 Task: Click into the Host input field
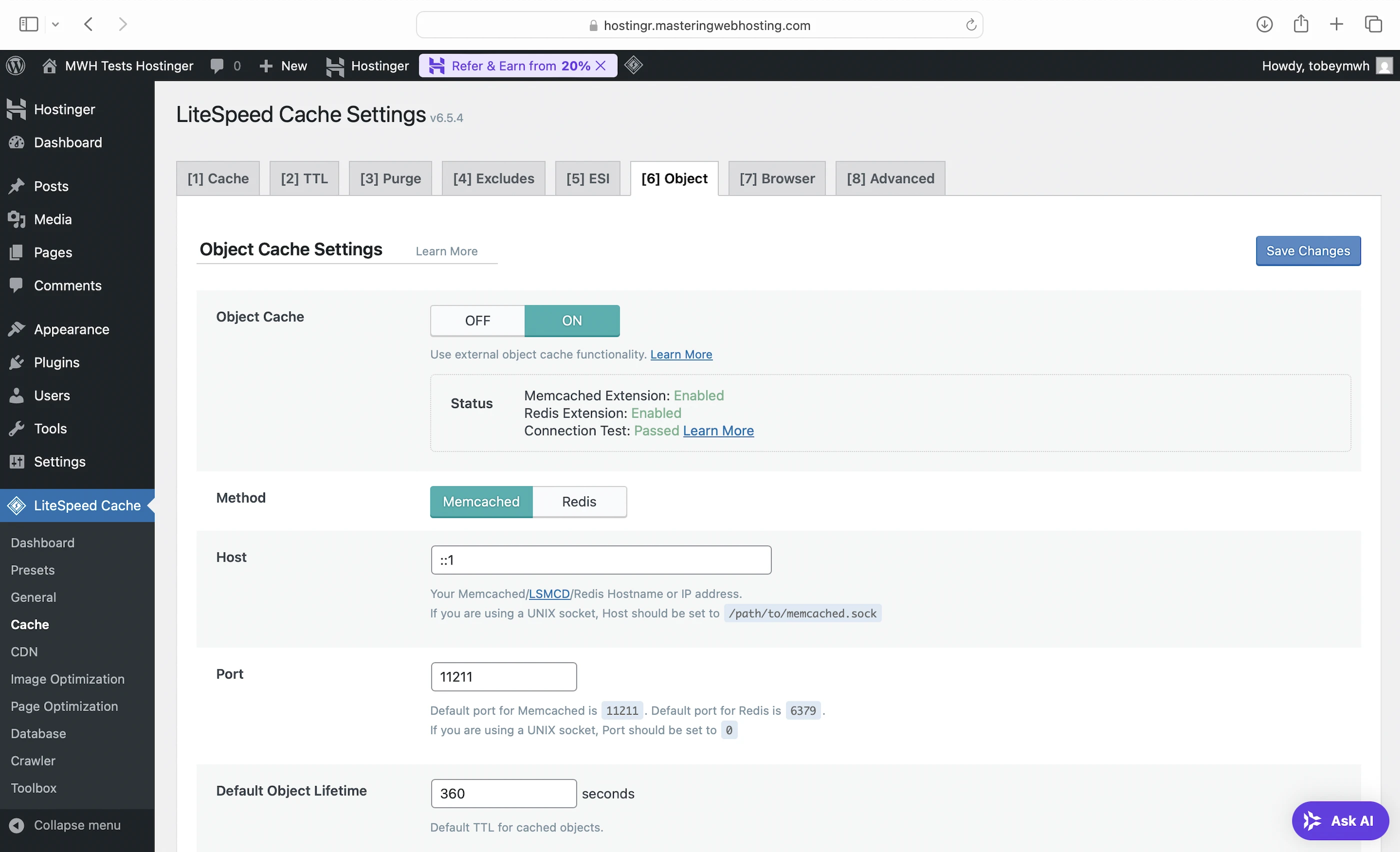(600, 560)
